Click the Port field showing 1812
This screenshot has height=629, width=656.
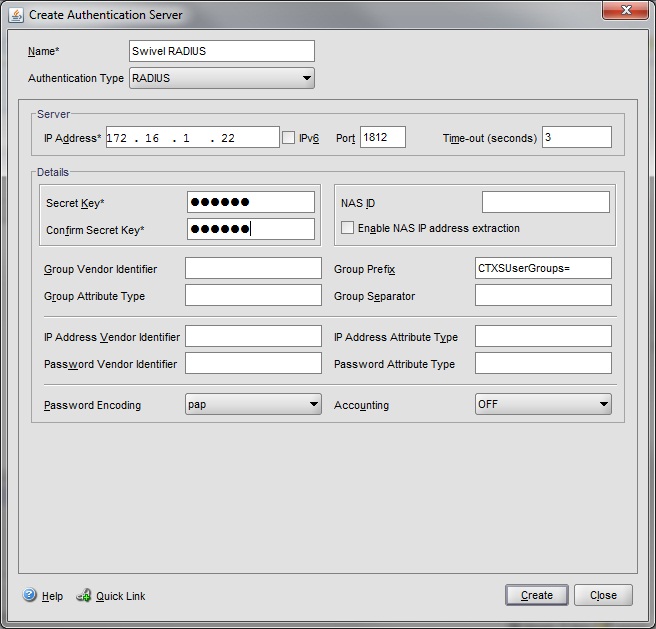click(383, 137)
